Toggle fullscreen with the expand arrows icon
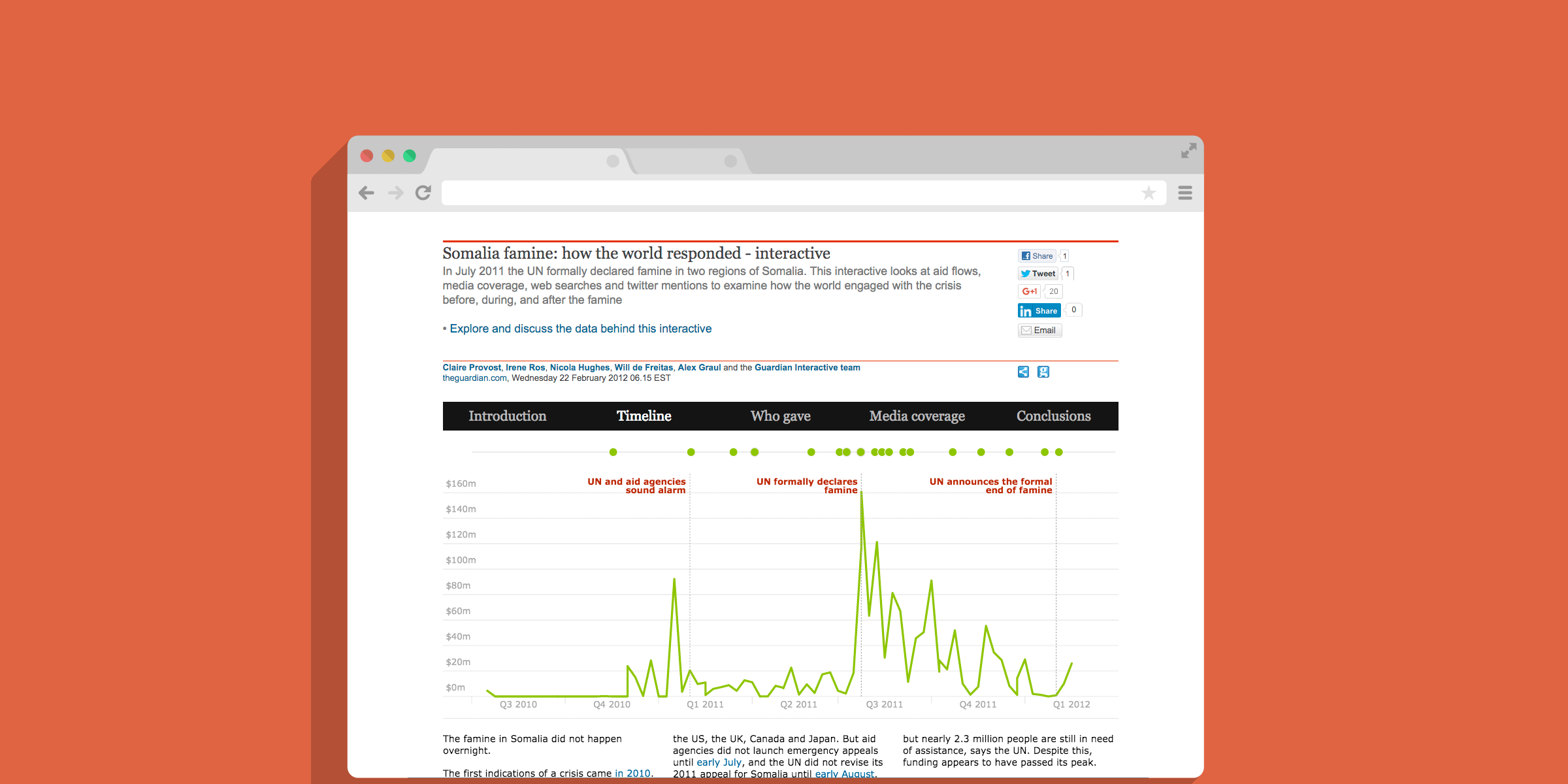 (x=1188, y=151)
